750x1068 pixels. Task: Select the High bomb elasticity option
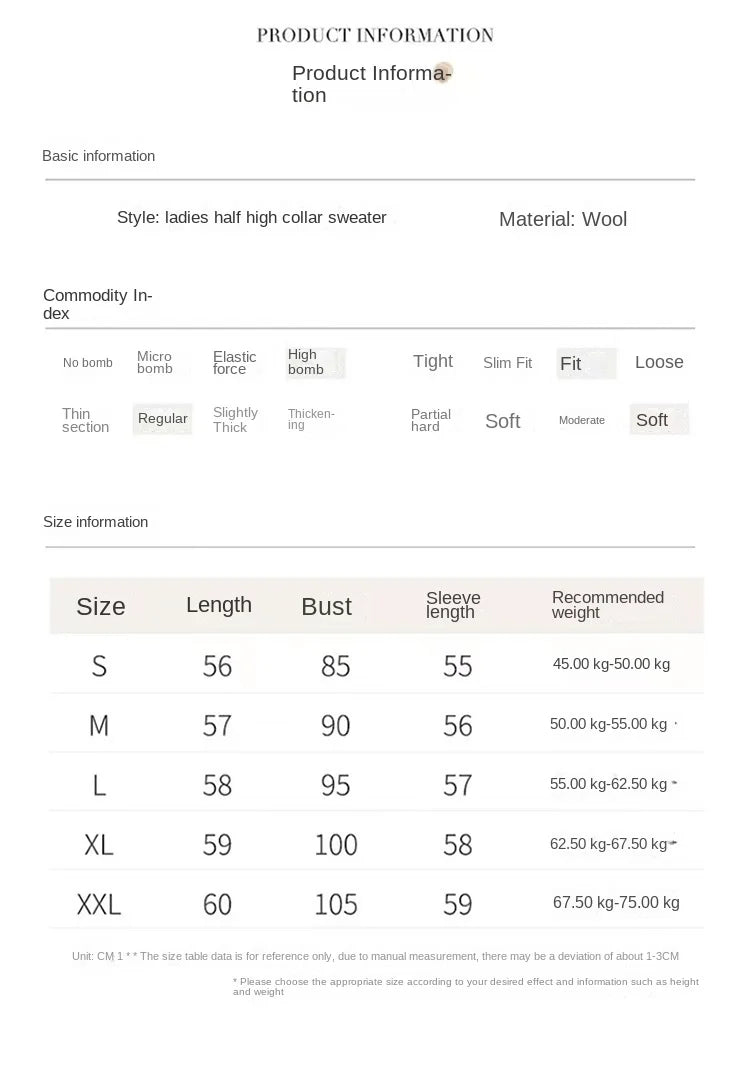click(314, 363)
